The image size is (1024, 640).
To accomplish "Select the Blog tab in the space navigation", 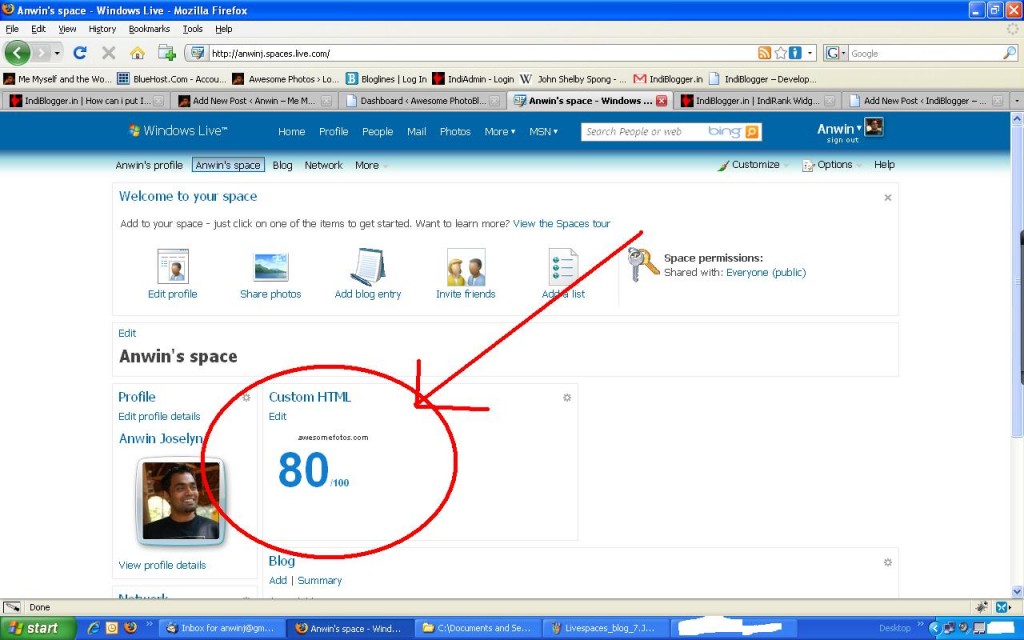I will [x=282, y=165].
